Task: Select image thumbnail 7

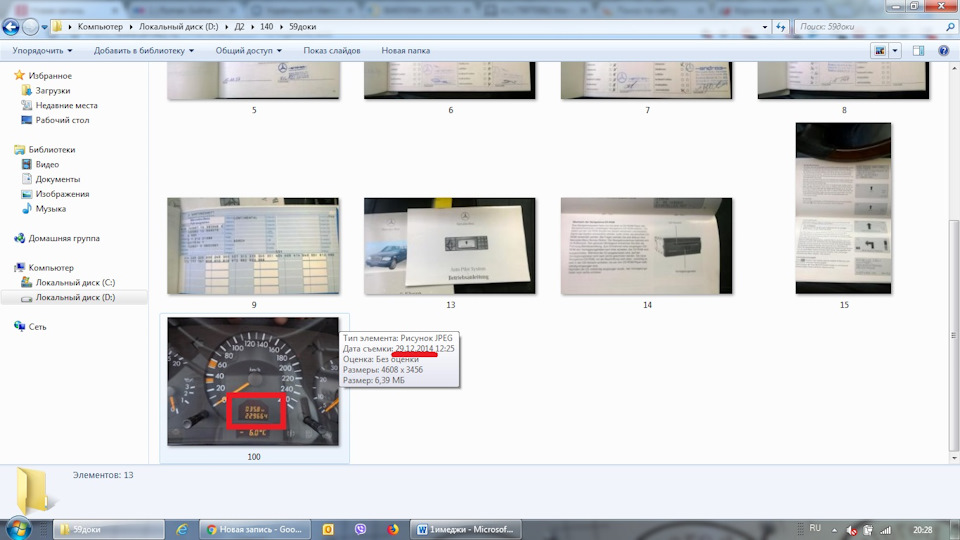Action: click(x=647, y=80)
